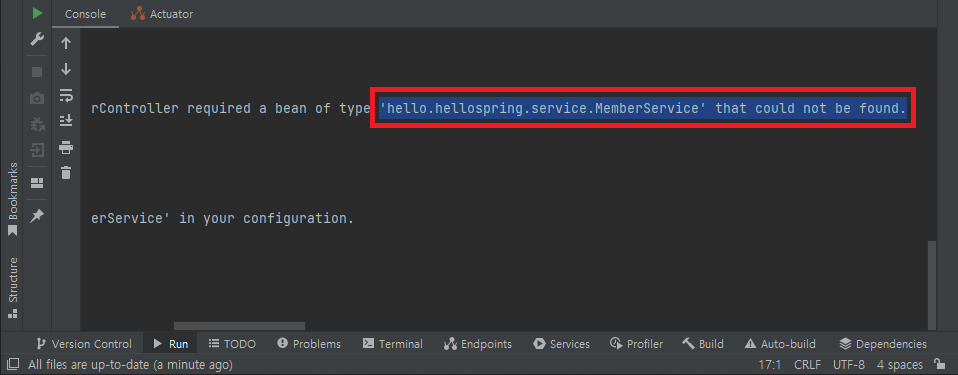The image size is (958, 375).
Task: Toggle the Pin Tab icon
Action: (x=37, y=215)
